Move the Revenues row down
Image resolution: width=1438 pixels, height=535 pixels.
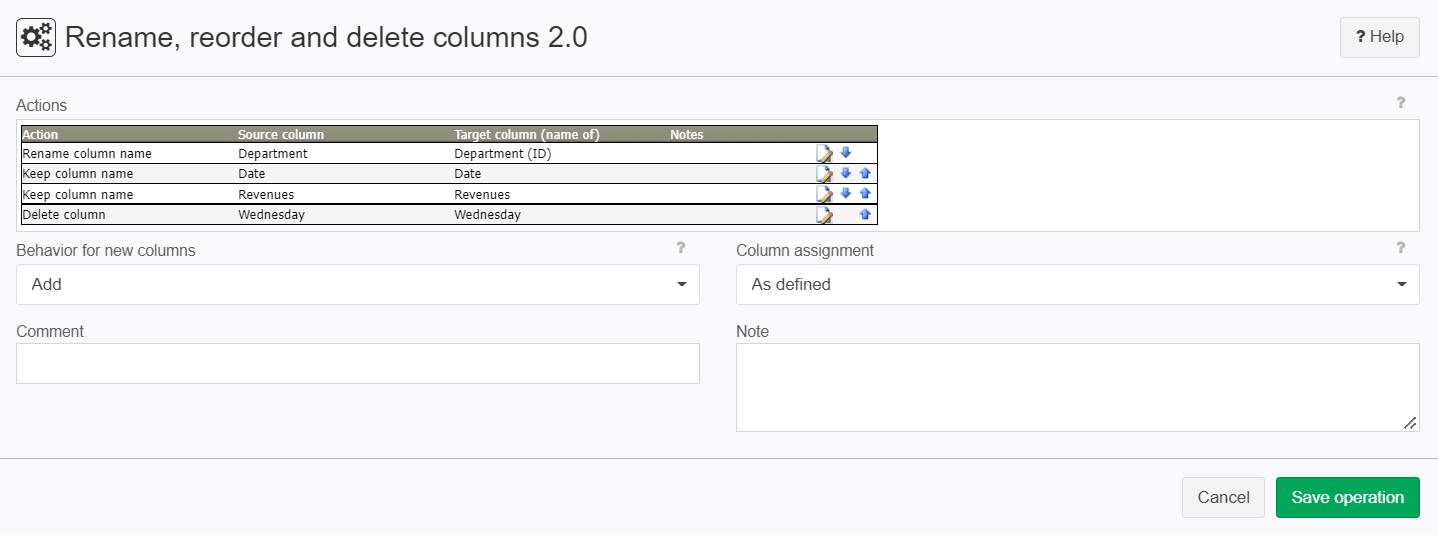845,194
